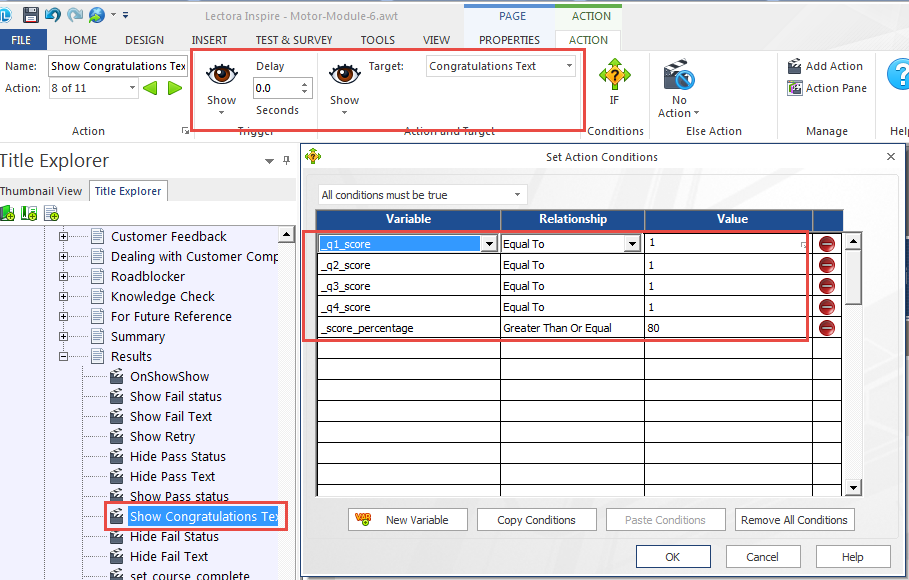The width and height of the screenshot is (909, 580).
Task: Click the Value cell containing 80
Action: tap(728, 328)
